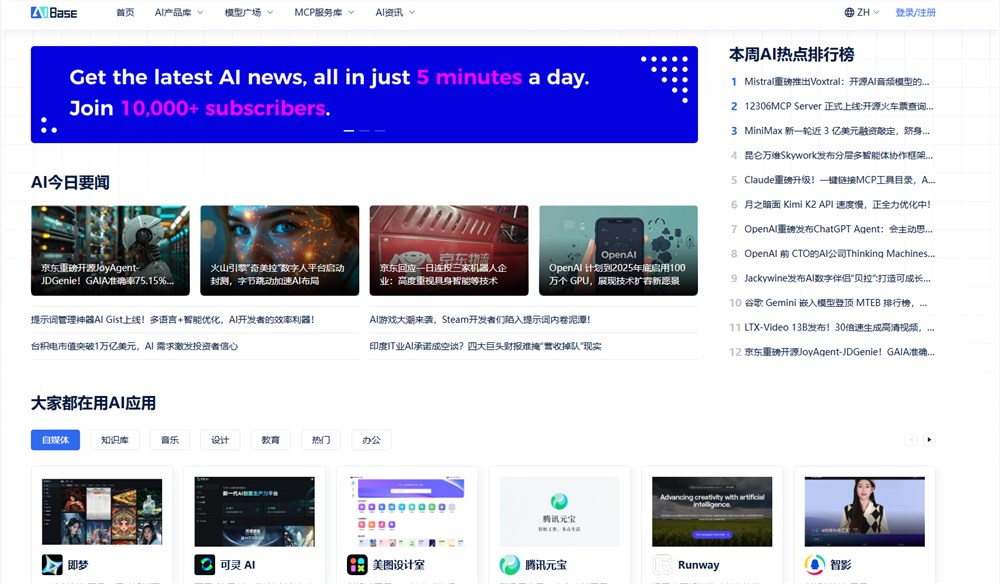Select the second carousel indicator dot
The width and height of the screenshot is (1000, 584).
(x=363, y=130)
